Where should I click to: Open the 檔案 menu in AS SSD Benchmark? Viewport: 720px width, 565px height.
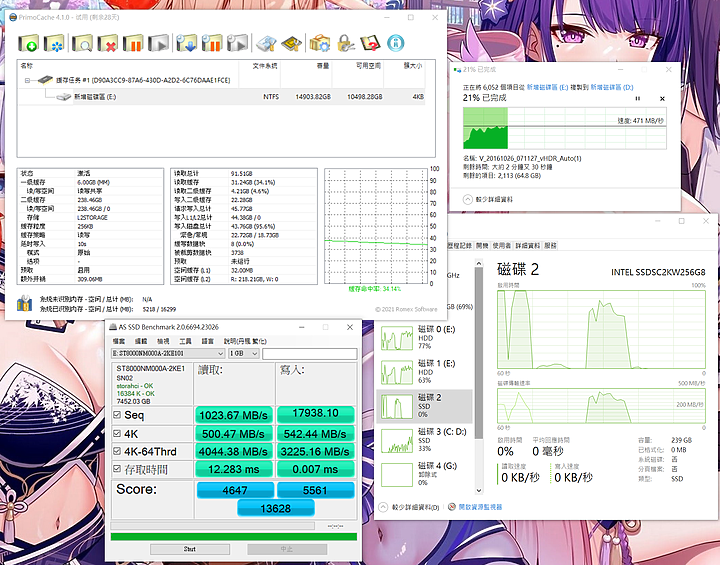(x=119, y=341)
